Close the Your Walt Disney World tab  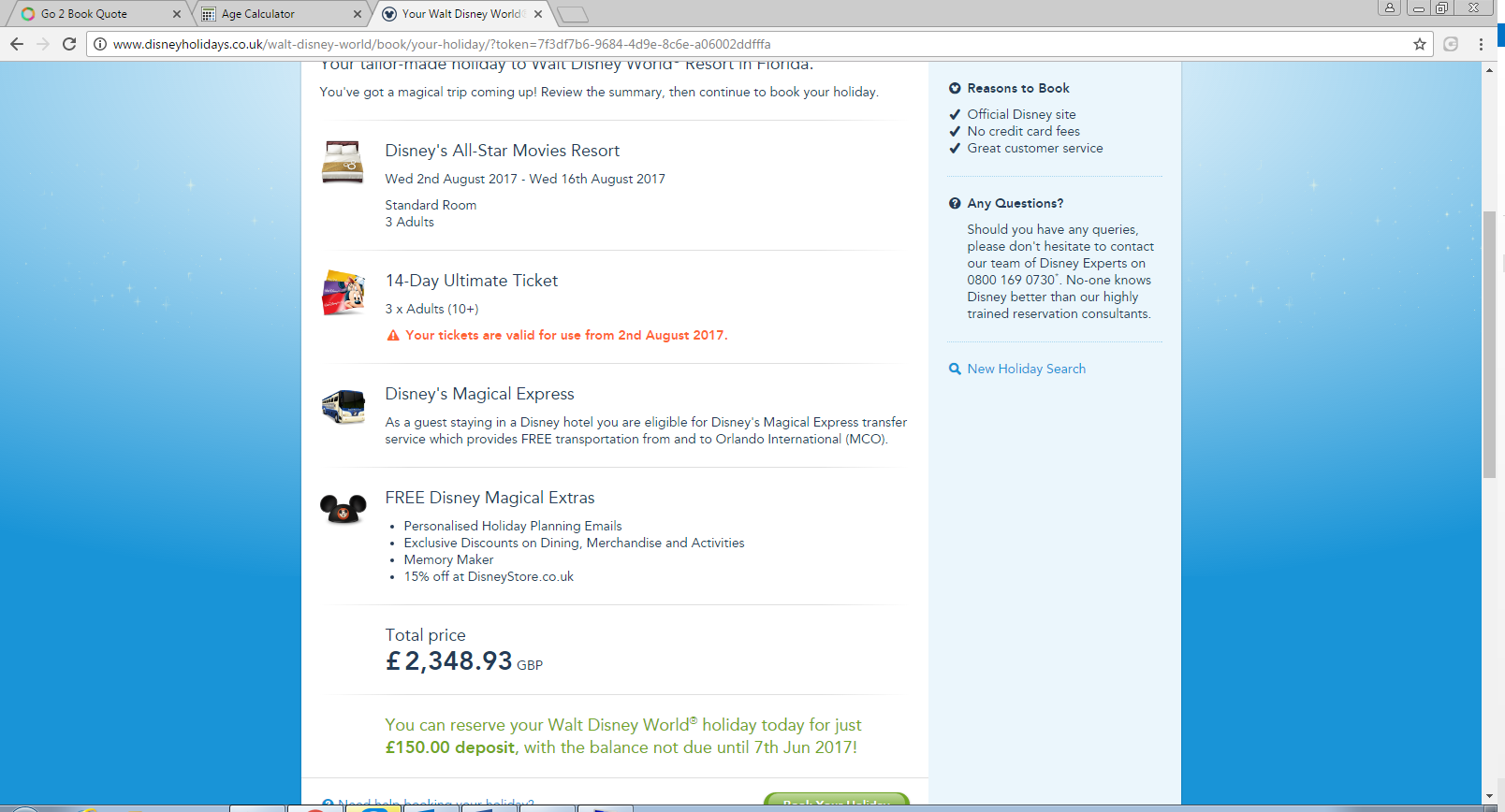tap(538, 14)
